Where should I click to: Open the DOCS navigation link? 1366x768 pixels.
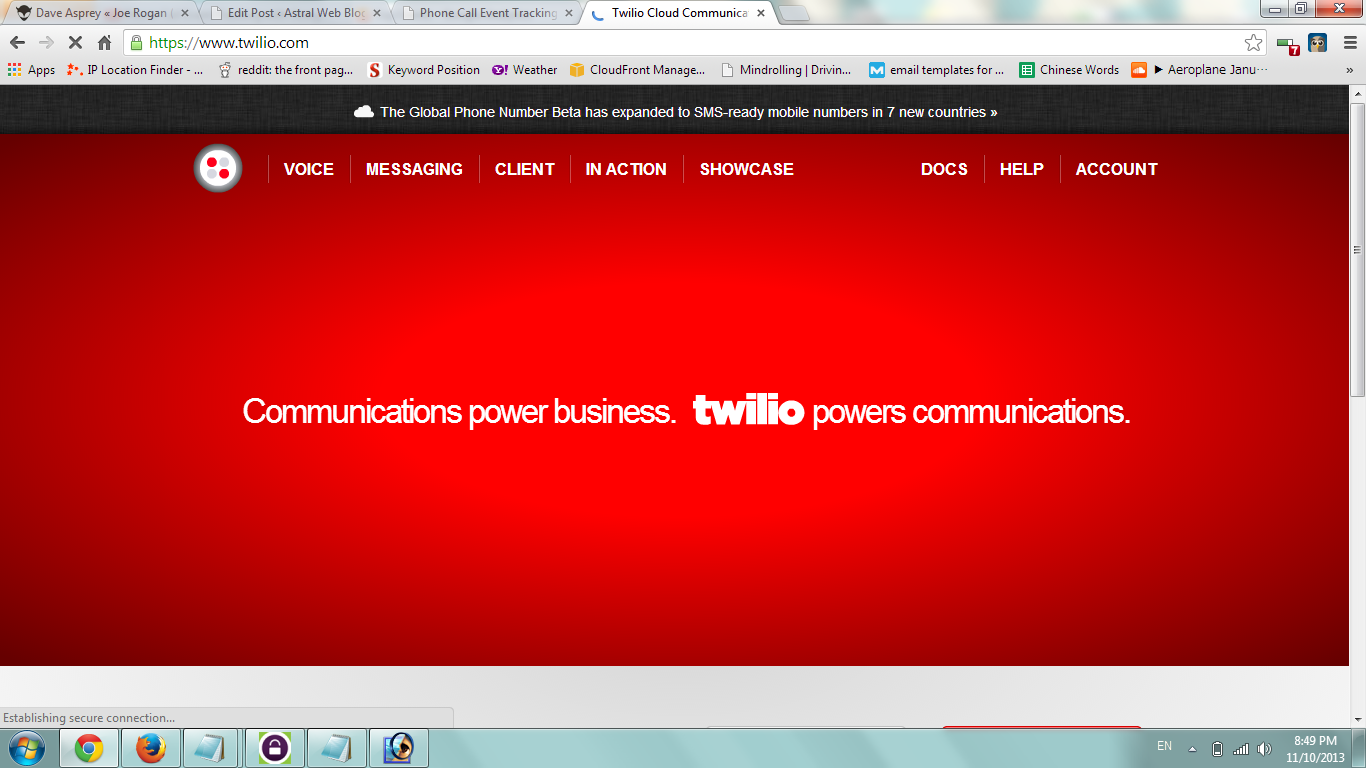point(944,169)
